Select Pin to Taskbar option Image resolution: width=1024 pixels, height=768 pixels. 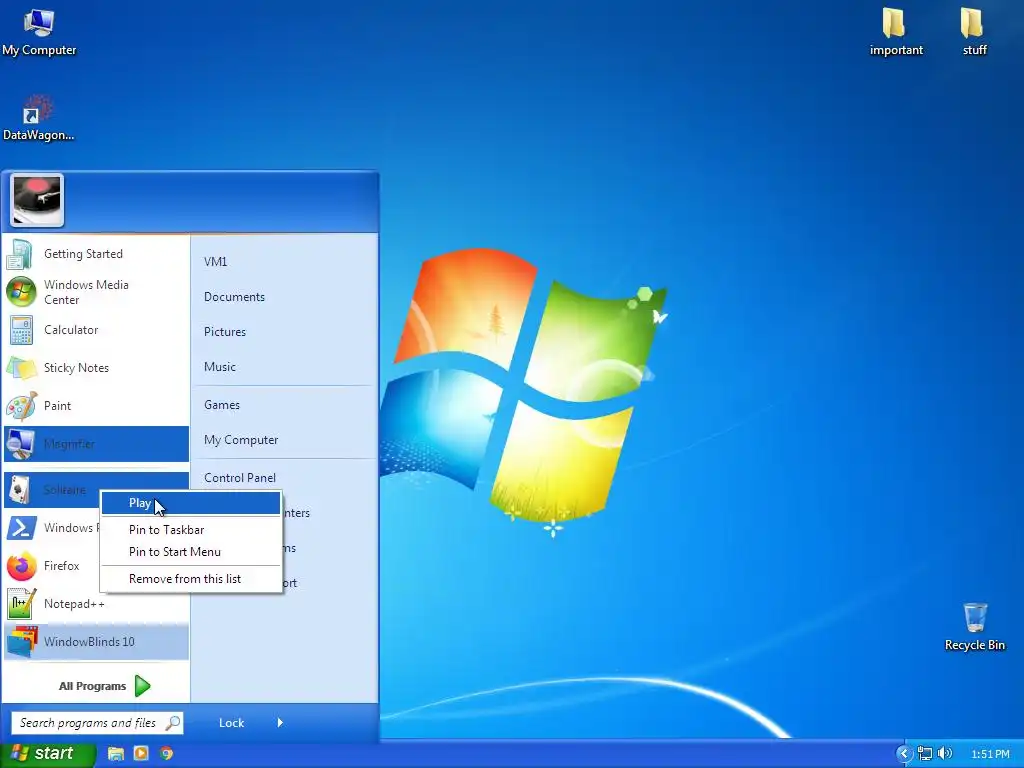(x=191, y=530)
